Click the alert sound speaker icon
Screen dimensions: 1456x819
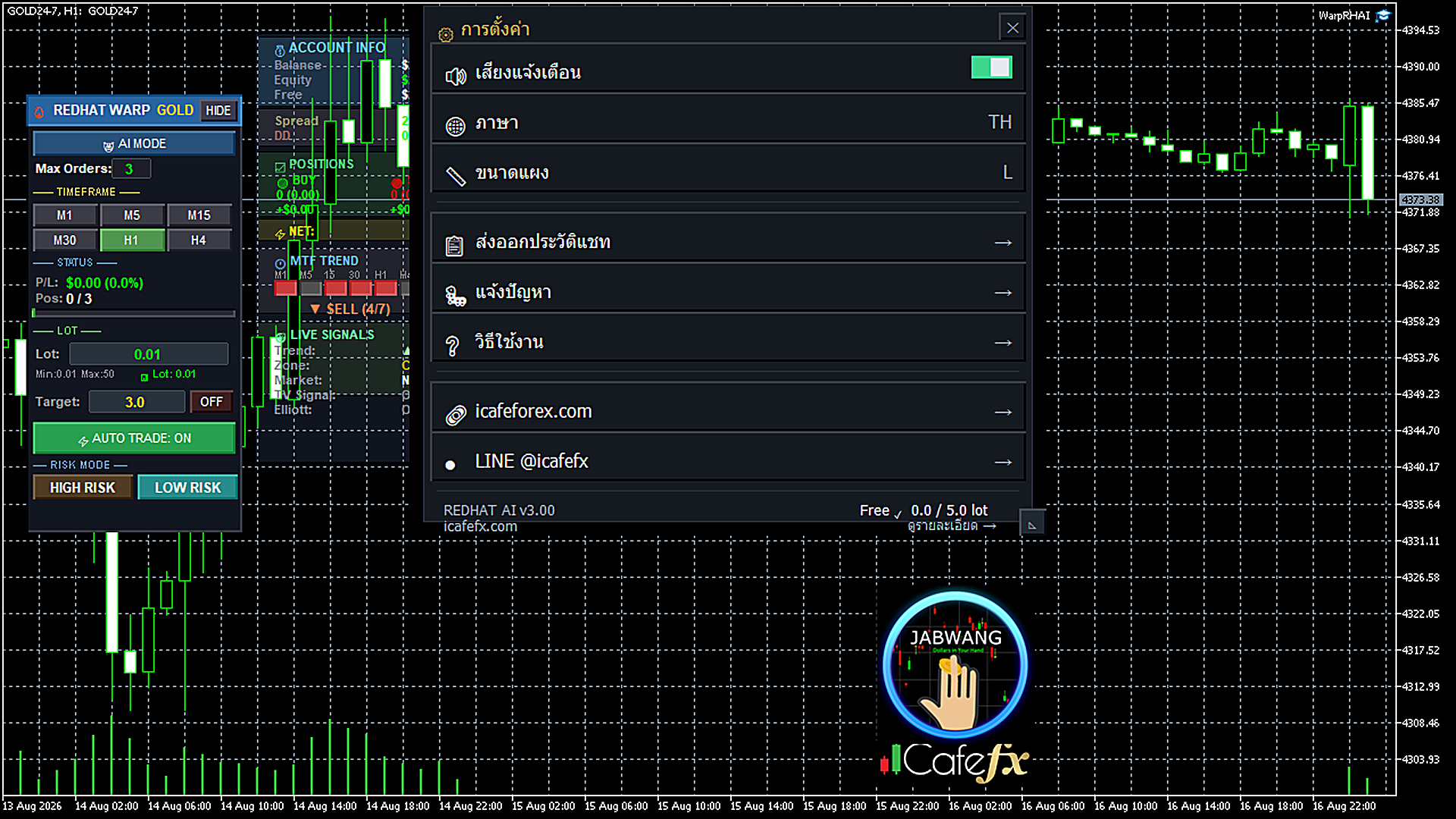456,76
